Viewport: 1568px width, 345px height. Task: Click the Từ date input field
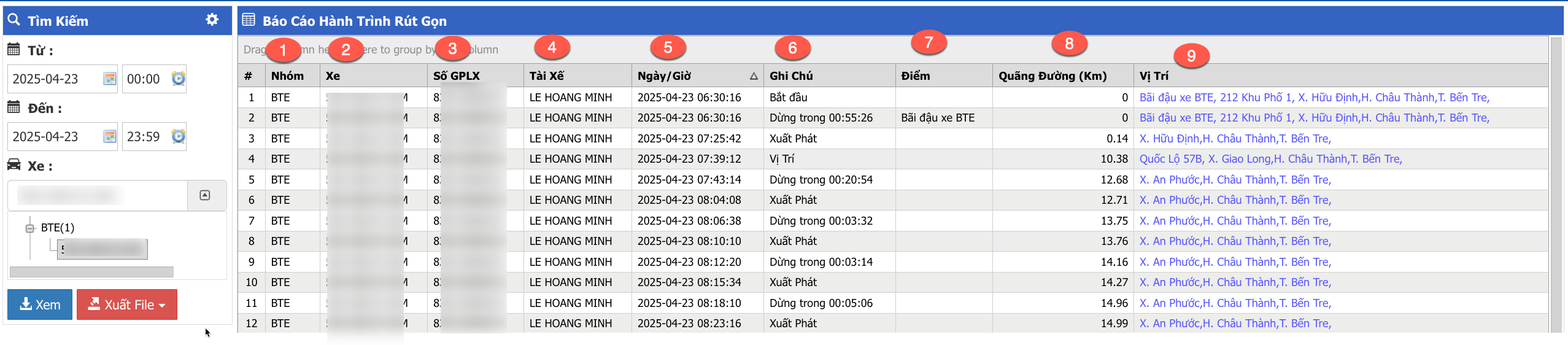[x=55, y=79]
